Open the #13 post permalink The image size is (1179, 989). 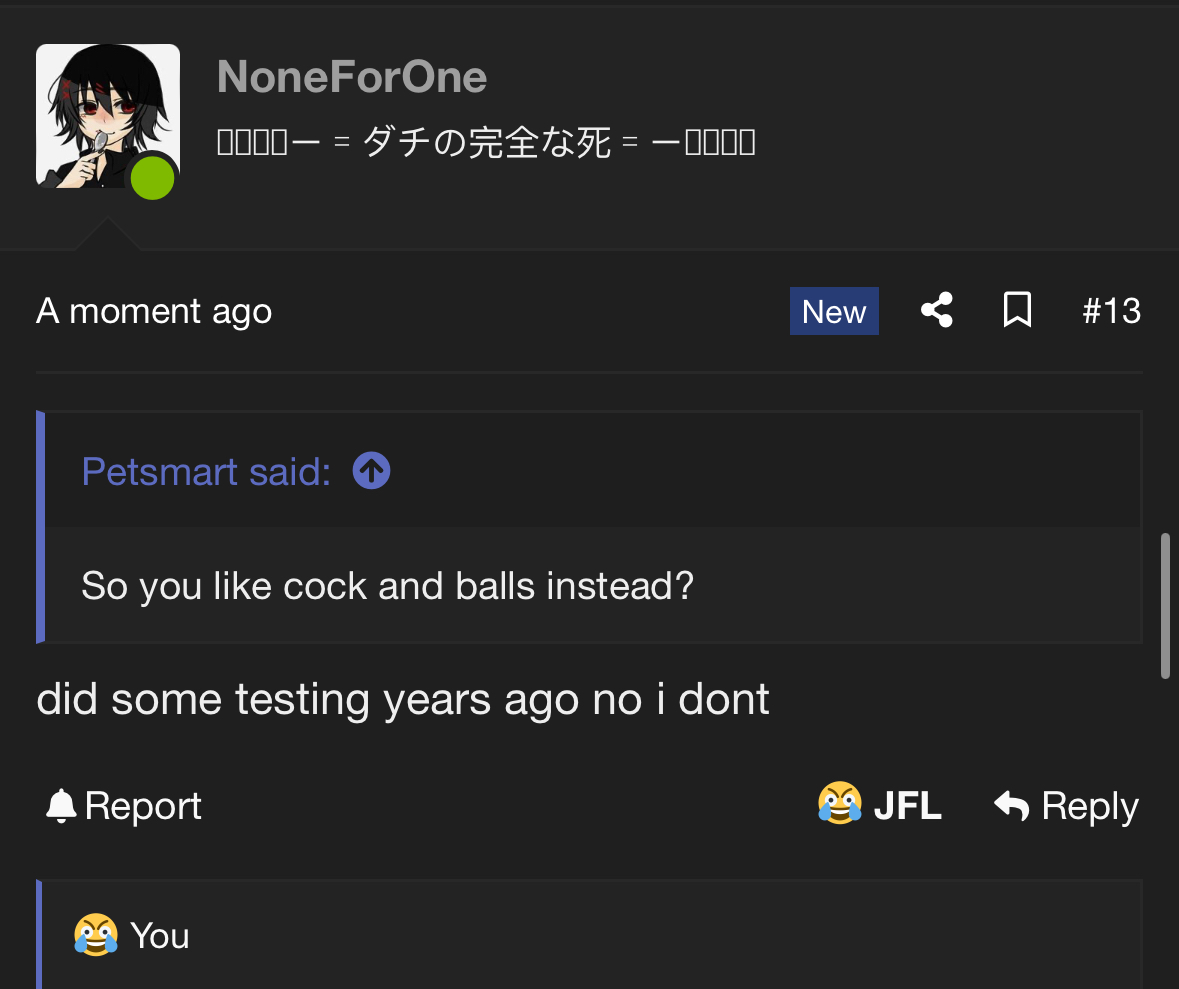pos(1111,311)
